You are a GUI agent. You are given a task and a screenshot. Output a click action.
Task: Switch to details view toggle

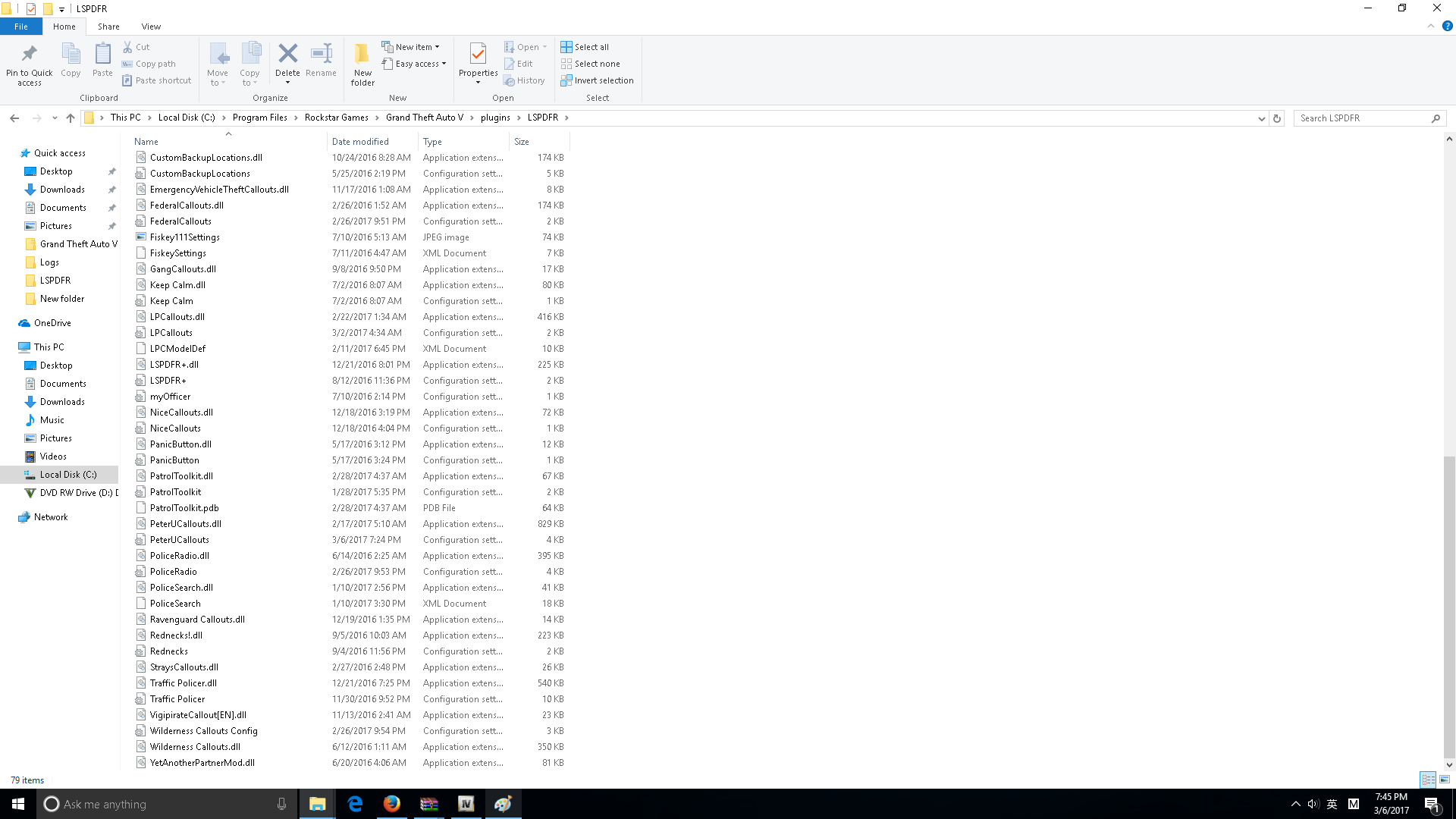pos(1428,780)
